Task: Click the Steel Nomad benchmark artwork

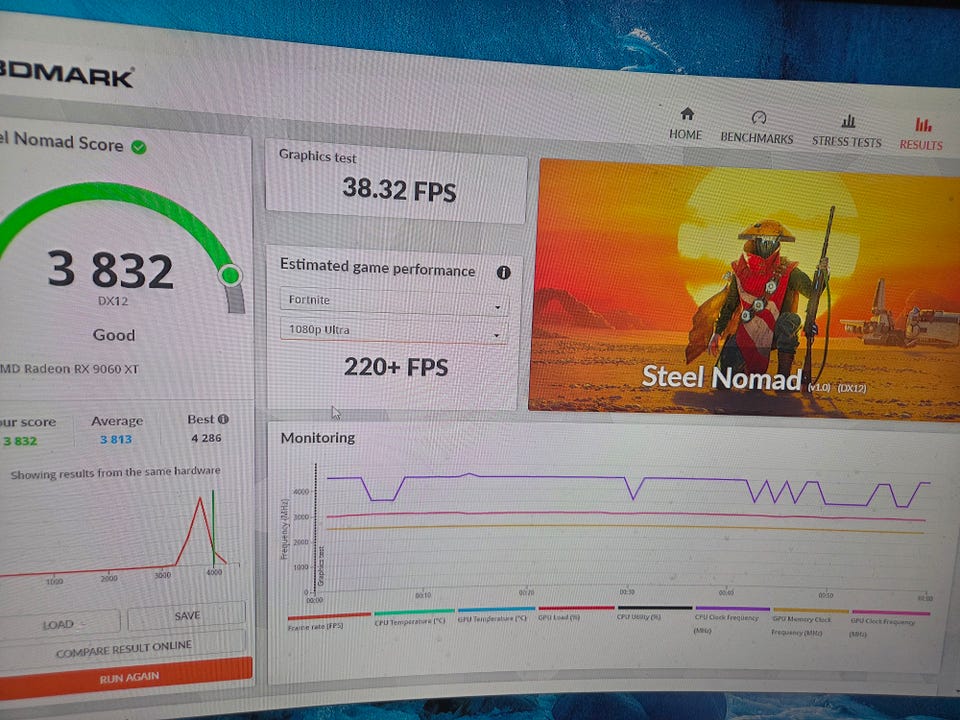Action: pos(744,290)
